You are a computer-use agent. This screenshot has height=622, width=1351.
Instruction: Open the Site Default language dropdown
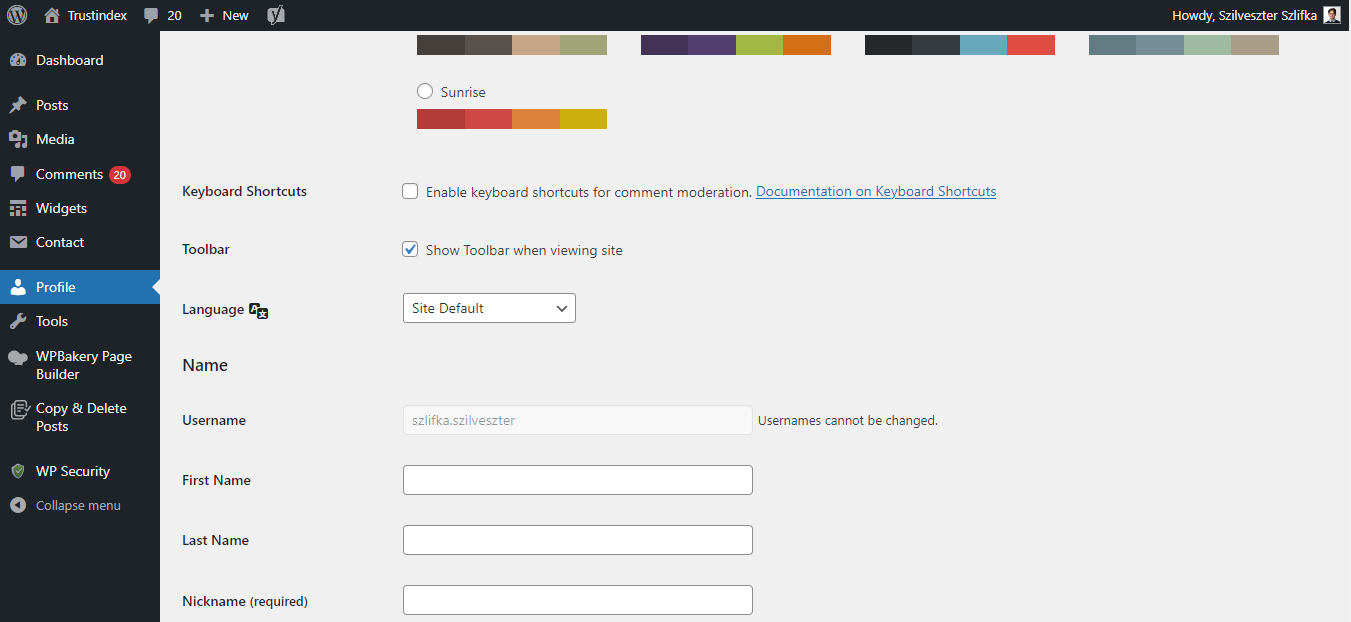489,308
